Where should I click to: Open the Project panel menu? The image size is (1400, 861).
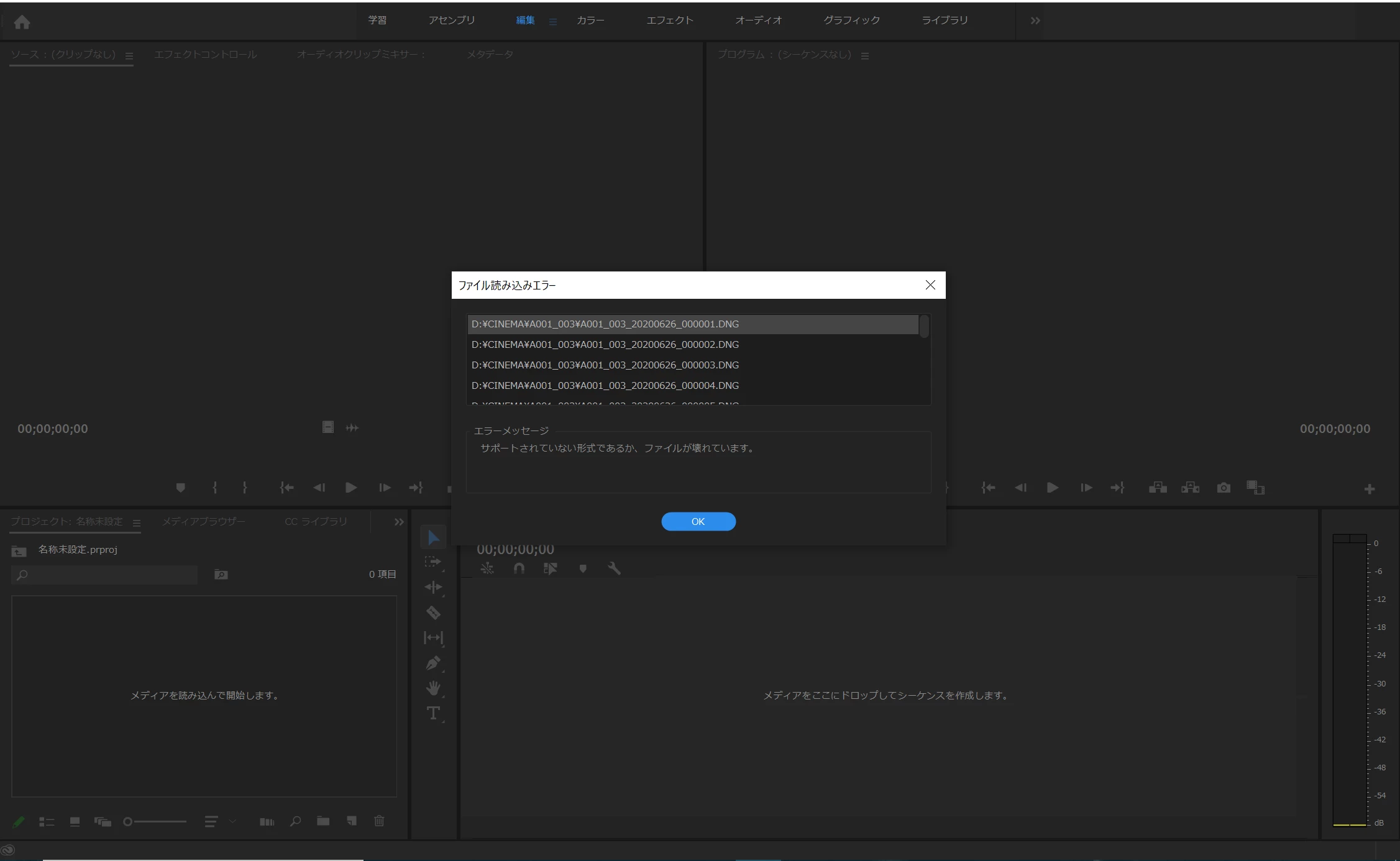point(137,523)
